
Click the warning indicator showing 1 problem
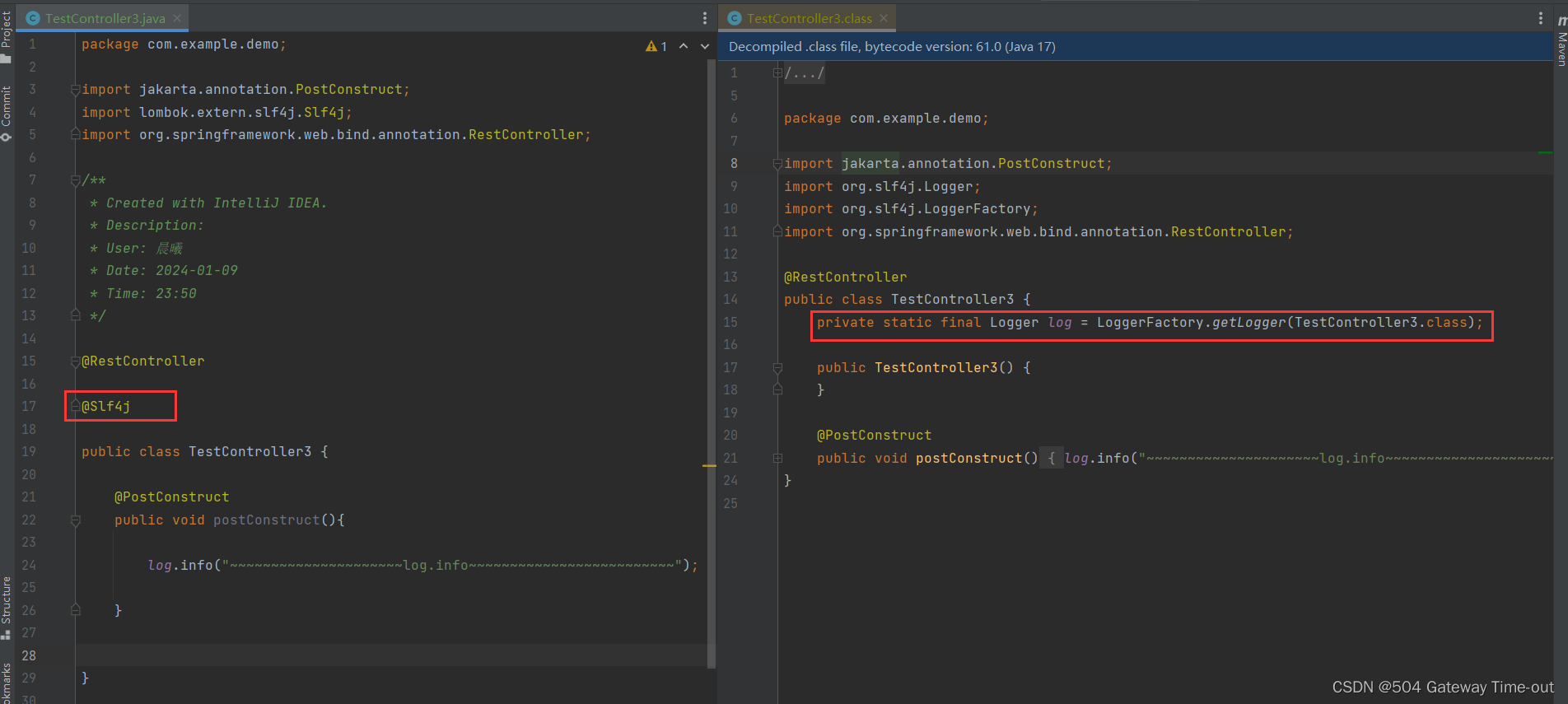coord(656,46)
